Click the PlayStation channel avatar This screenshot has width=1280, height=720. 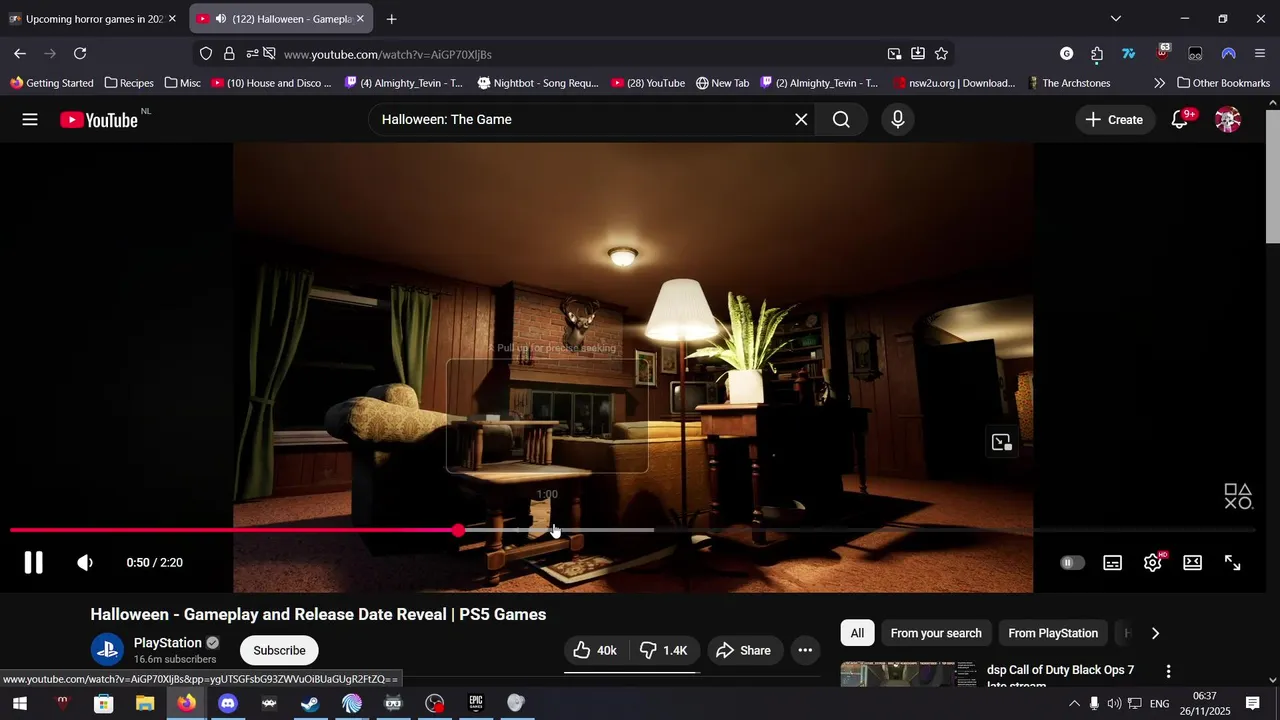(x=107, y=650)
